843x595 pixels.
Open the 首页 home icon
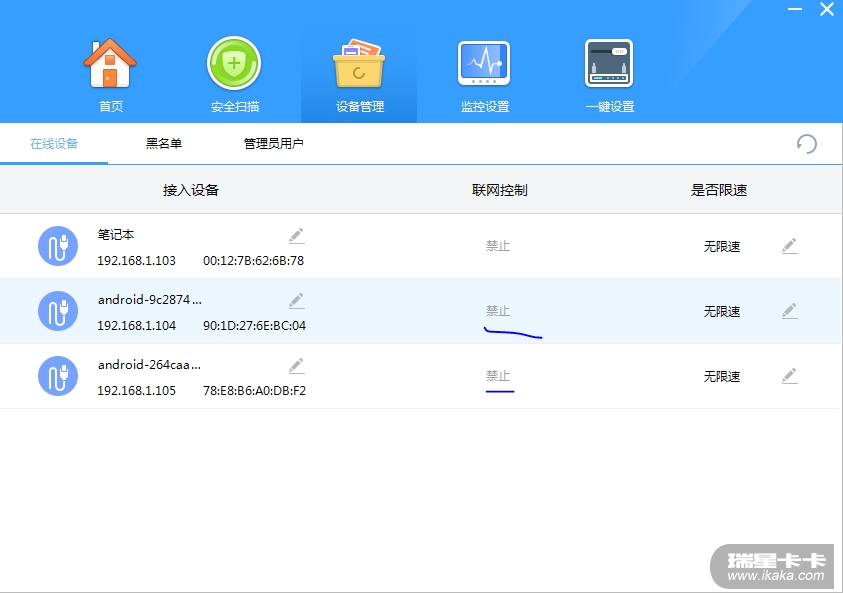pos(110,63)
